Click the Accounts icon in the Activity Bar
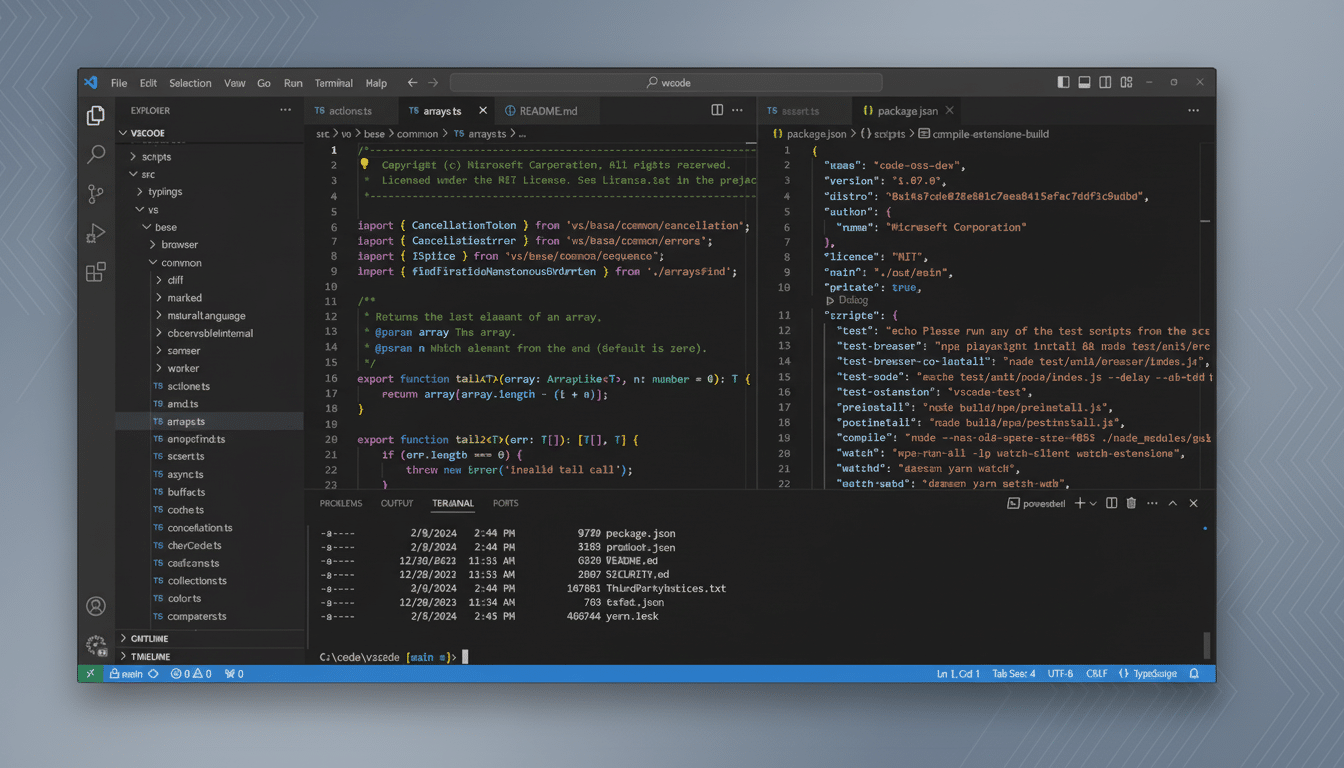1344x768 pixels. click(x=95, y=605)
